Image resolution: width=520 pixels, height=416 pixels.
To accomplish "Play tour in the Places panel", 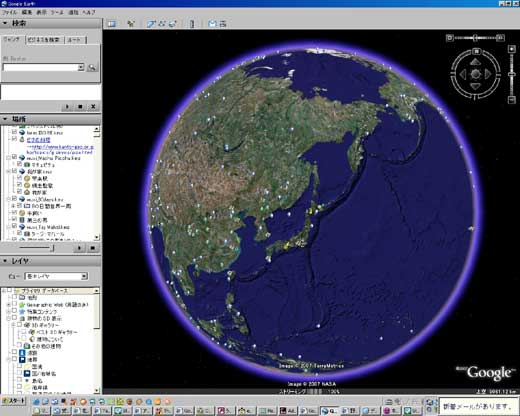I will pyautogui.click(x=79, y=248).
